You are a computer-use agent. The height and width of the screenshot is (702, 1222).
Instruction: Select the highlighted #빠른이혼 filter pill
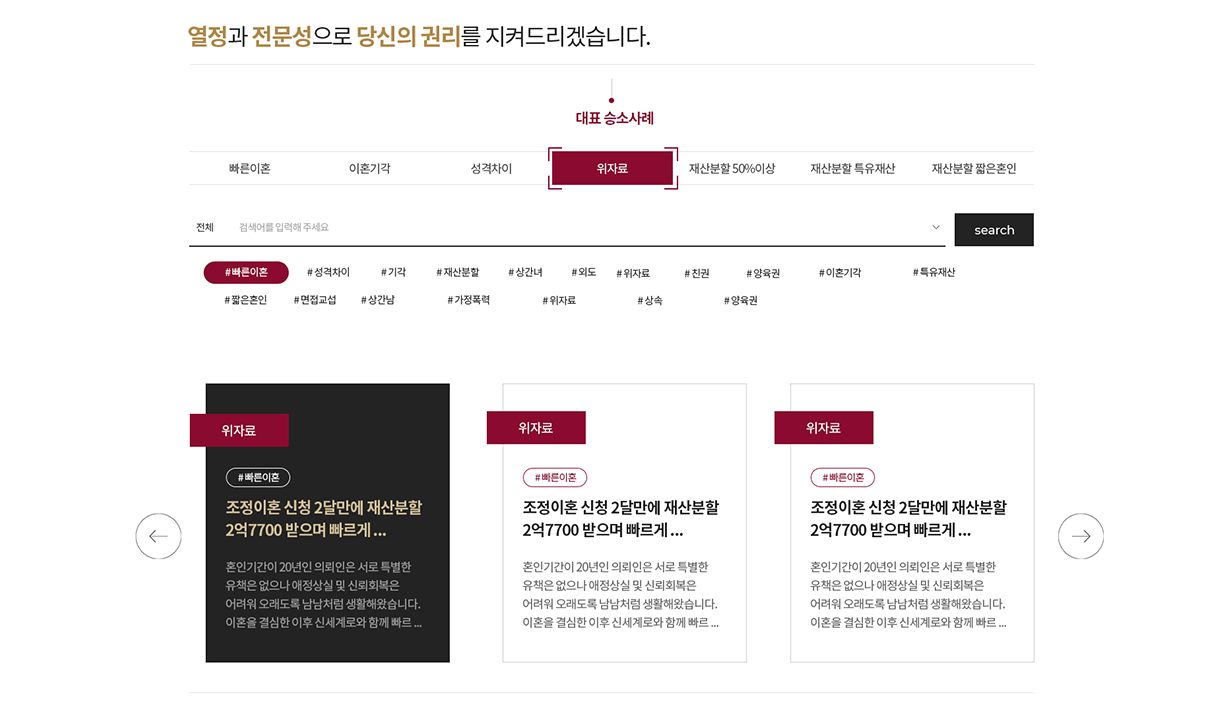(x=246, y=273)
